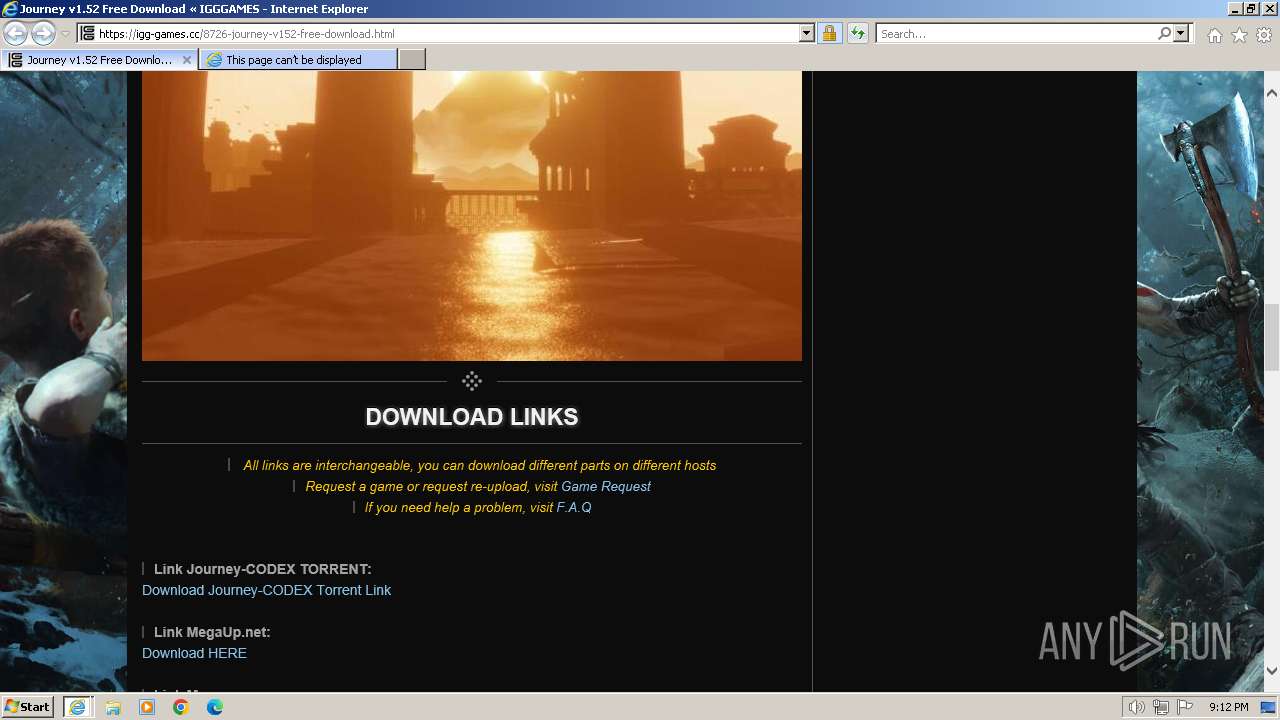Viewport: 1280px width, 720px height.
Task: Expand the address bar autocomplete dropdown
Action: pos(807,33)
